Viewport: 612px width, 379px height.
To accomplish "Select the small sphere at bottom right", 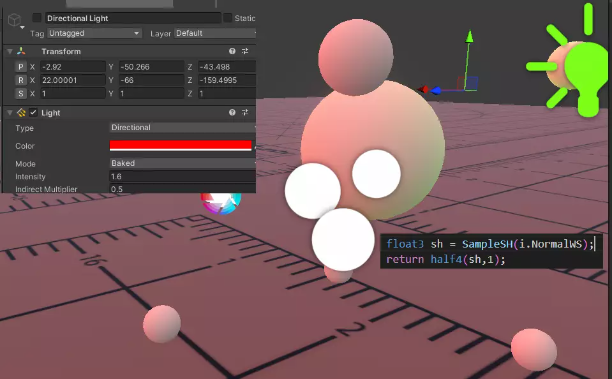I will coord(534,350).
